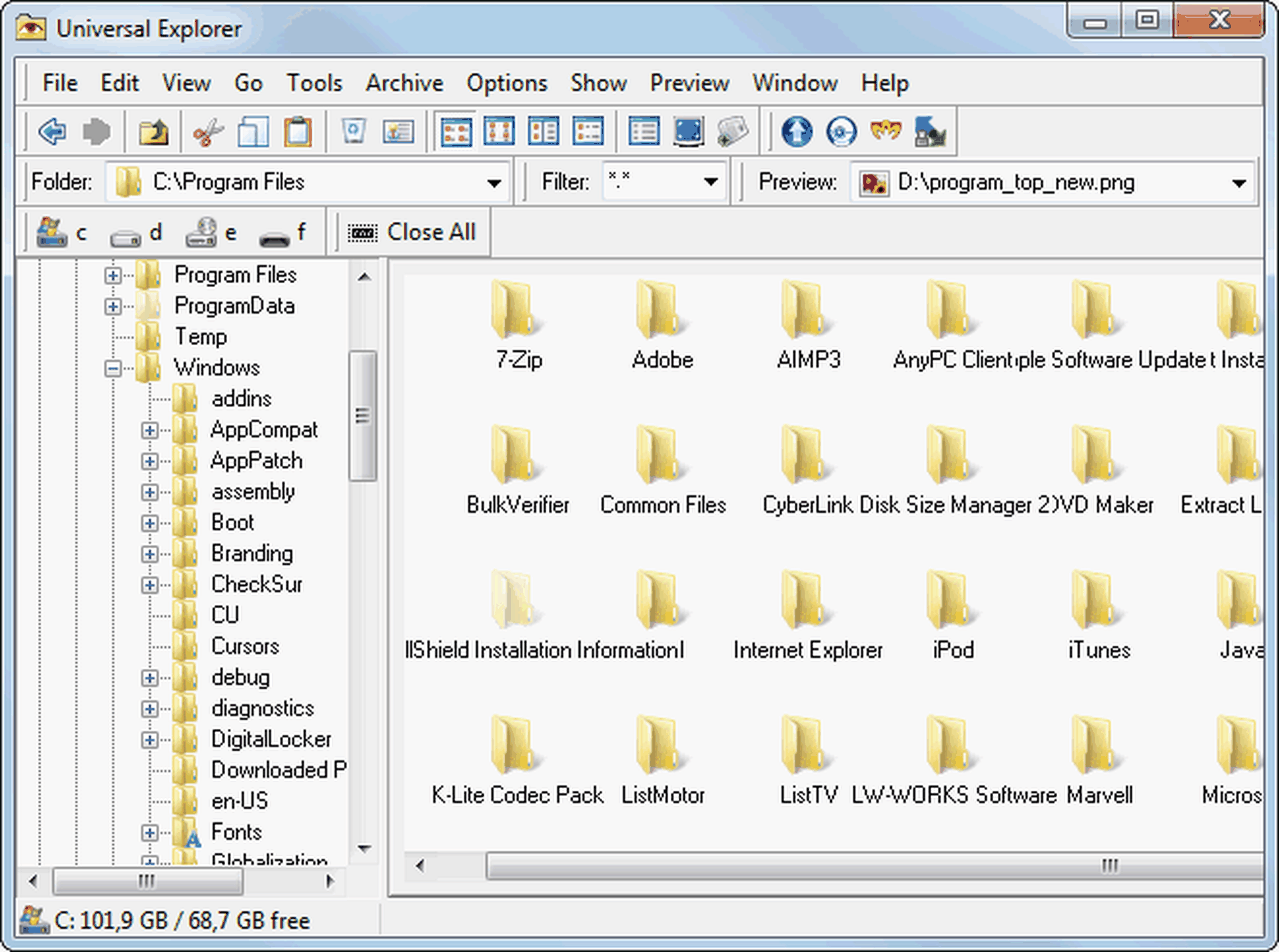Toggle the detailed list view mode
Image resolution: width=1279 pixels, height=952 pixels.
point(643,131)
